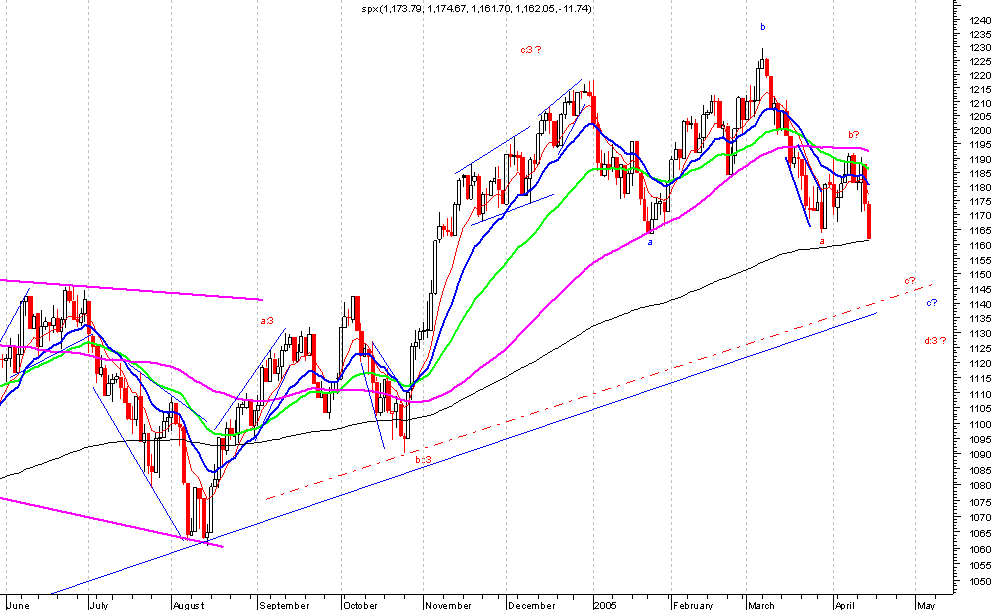Viewport: 994px width, 610px height.
Task: Click the red 'd:3 ?' projection label
Action: point(935,341)
